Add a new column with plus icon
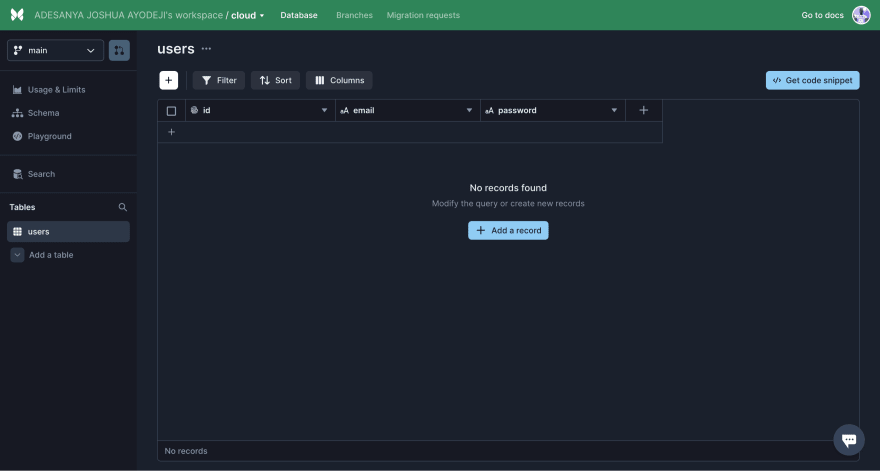This screenshot has height=471, width=880. [x=643, y=110]
